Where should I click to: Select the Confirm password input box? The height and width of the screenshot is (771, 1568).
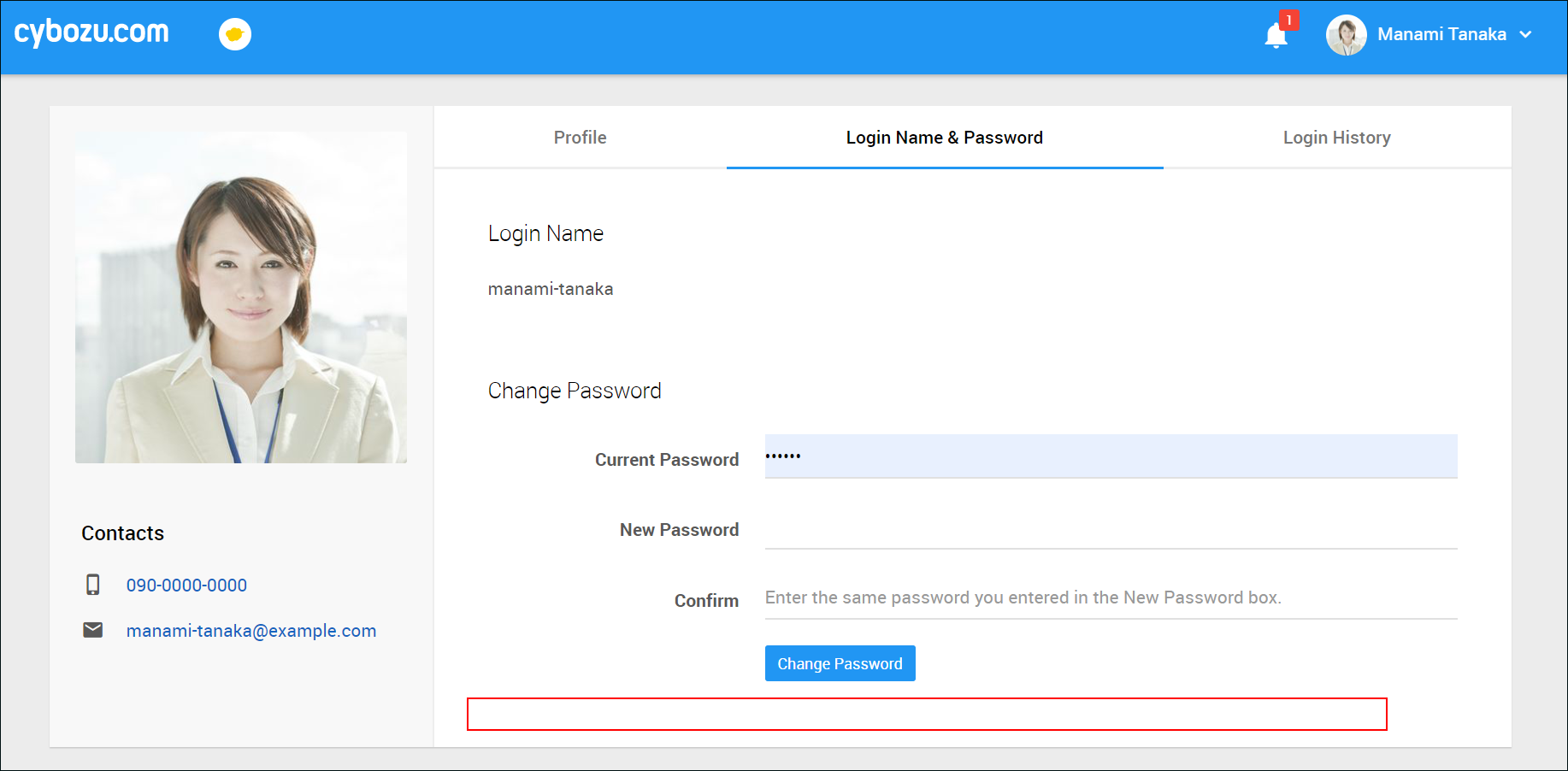(x=1111, y=598)
